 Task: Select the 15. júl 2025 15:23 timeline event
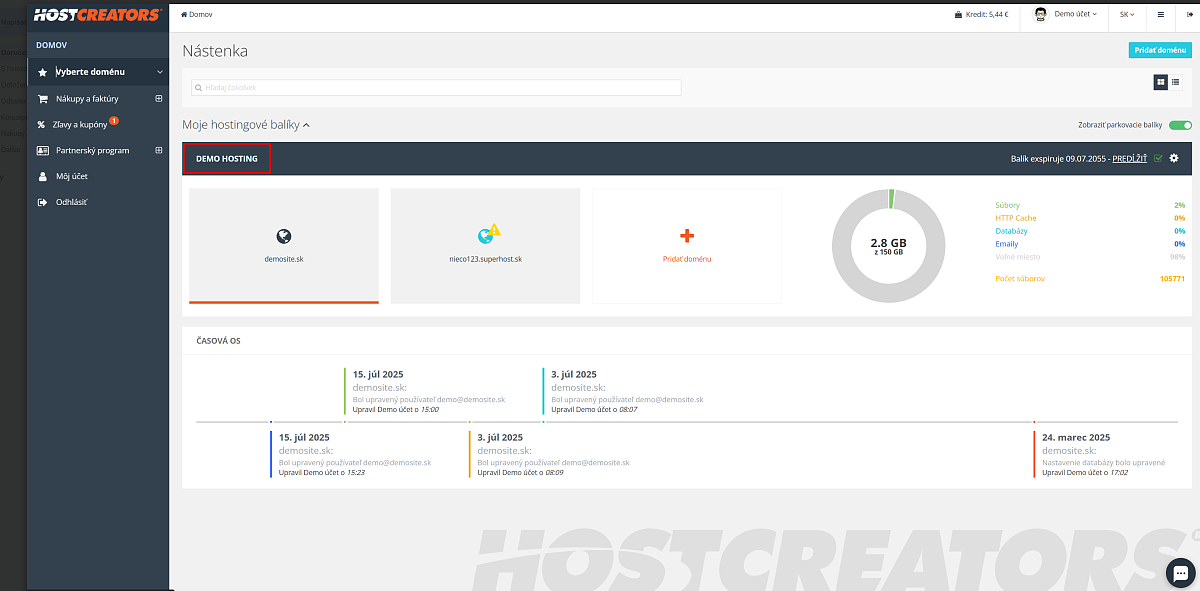tap(351, 454)
